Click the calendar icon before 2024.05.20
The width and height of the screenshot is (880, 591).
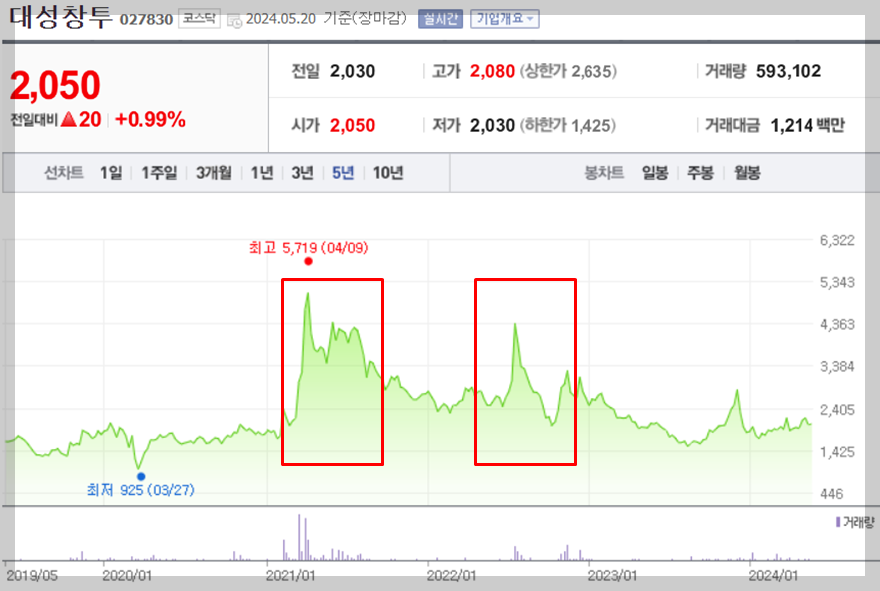(x=234, y=21)
